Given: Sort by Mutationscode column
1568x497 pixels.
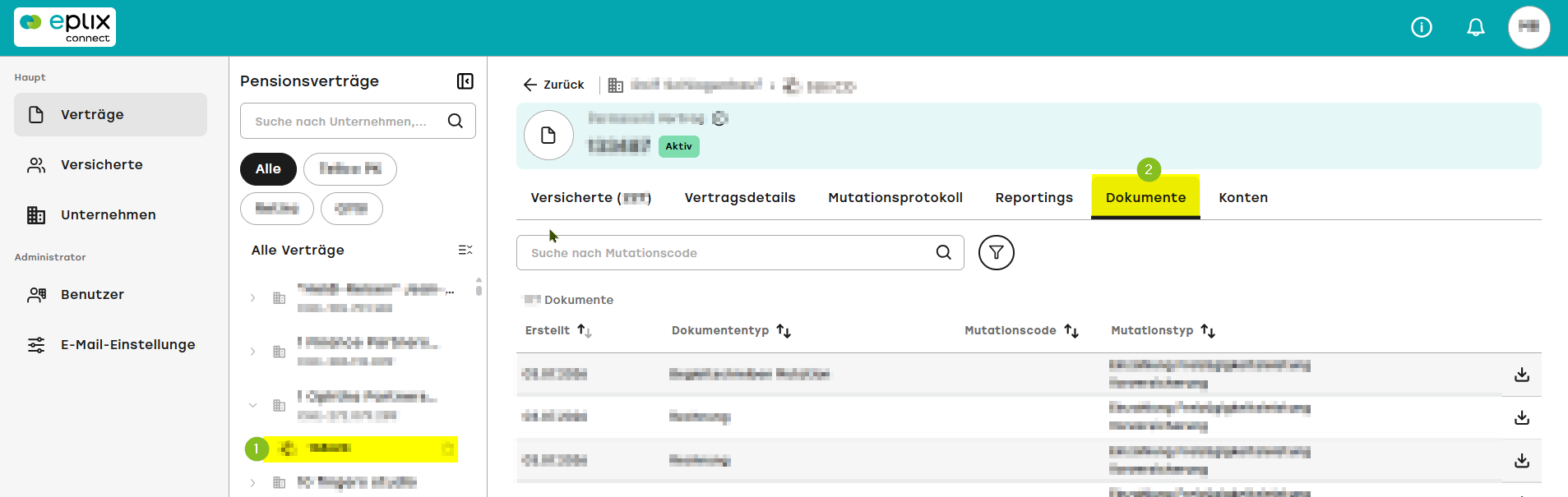Looking at the screenshot, I should (1071, 330).
